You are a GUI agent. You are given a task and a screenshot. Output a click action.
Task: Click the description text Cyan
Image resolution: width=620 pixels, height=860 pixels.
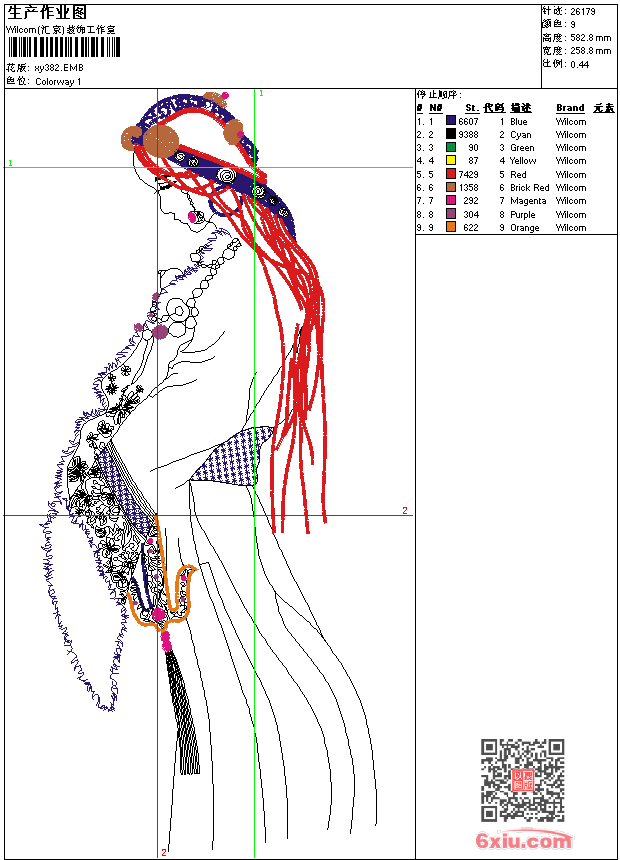[x=521, y=135]
